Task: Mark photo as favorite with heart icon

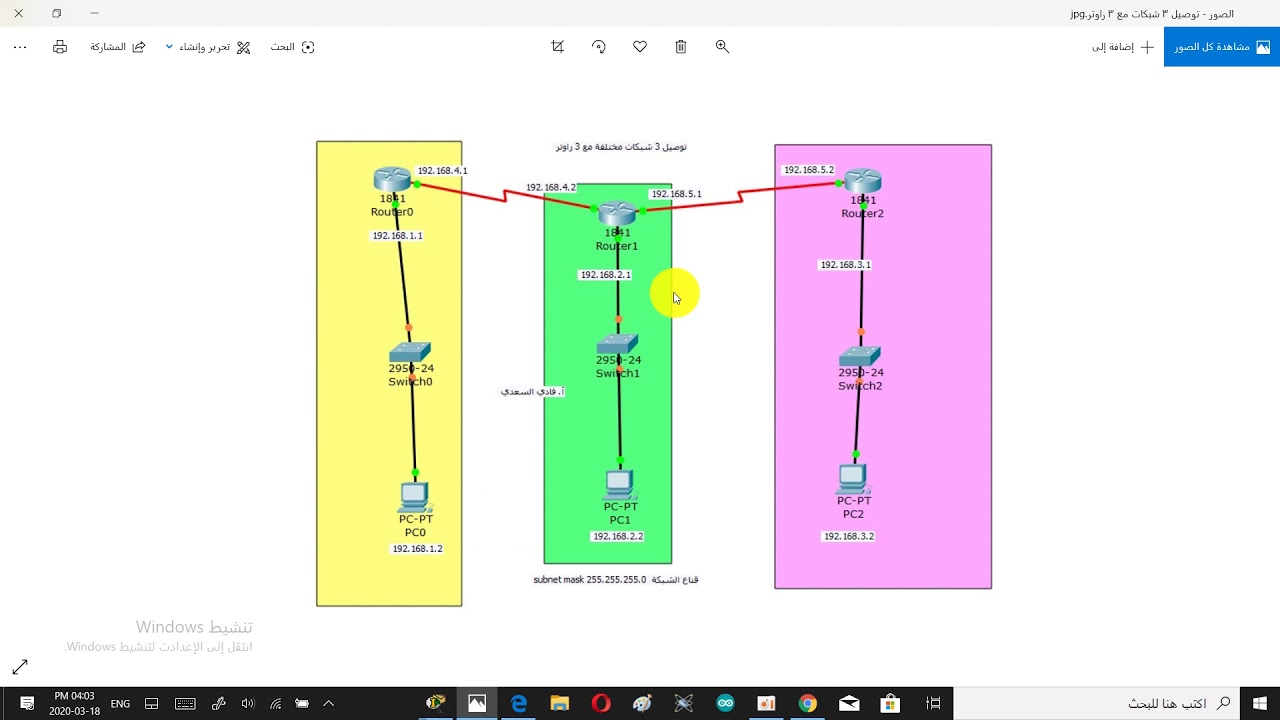Action: tap(640, 47)
